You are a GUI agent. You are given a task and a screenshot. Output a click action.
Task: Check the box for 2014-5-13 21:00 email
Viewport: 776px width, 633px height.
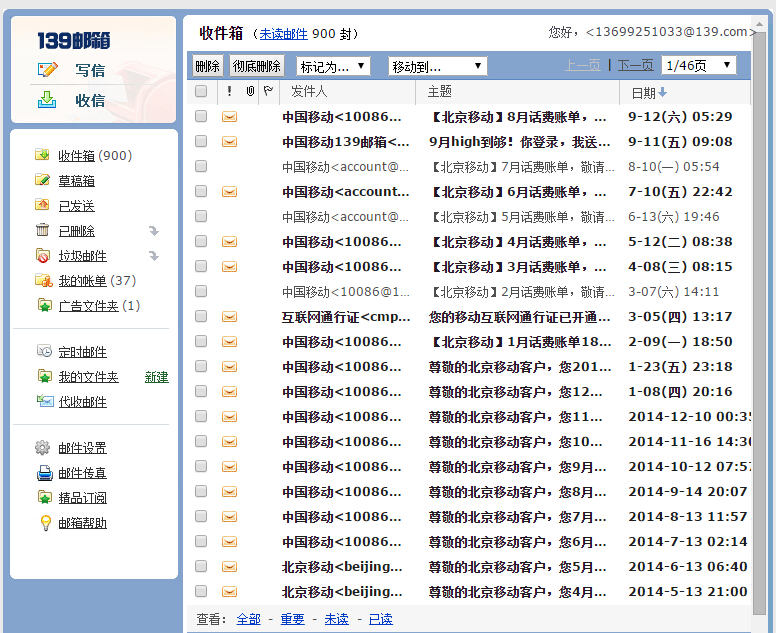(x=201, y=591)
